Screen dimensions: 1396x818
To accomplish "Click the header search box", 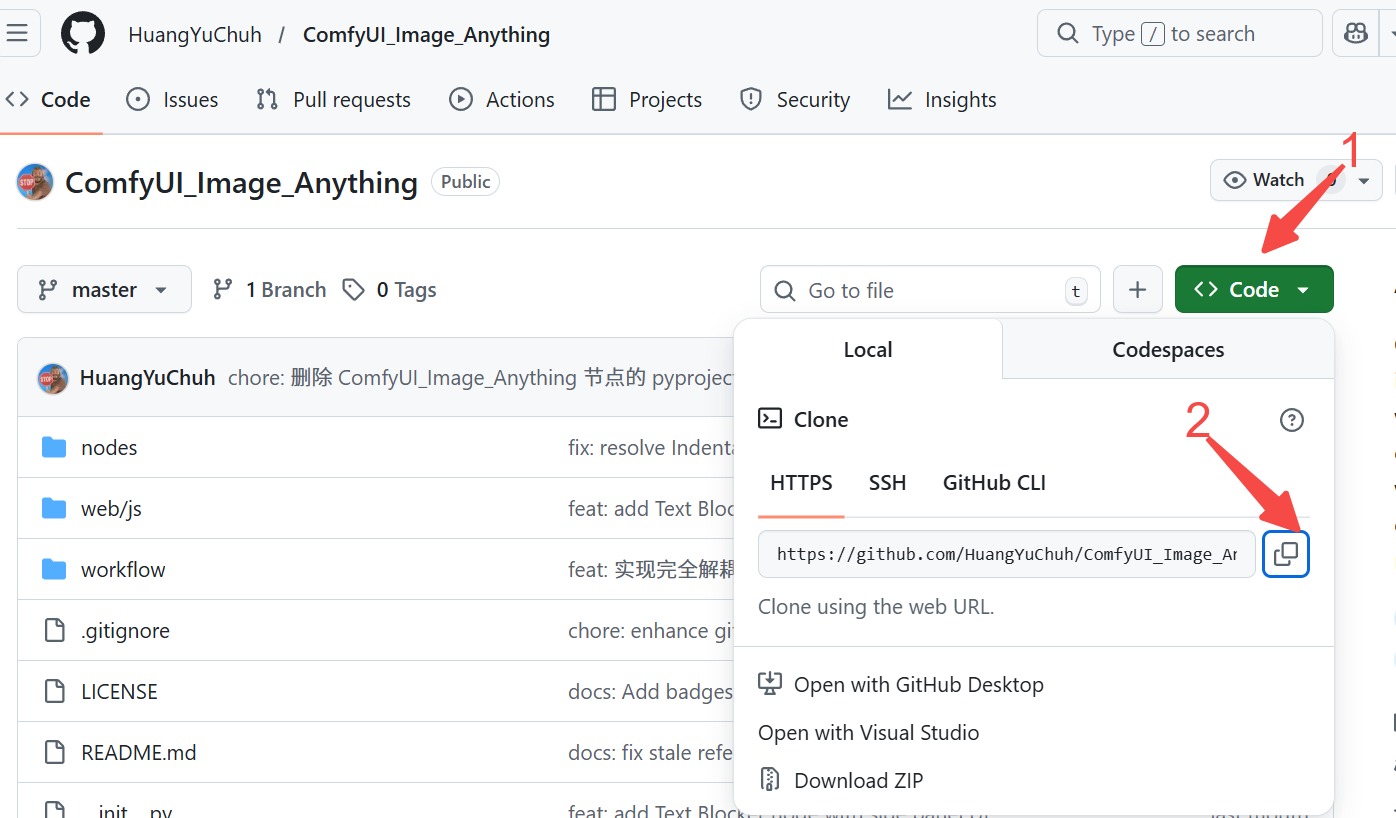I will 1180,34.
